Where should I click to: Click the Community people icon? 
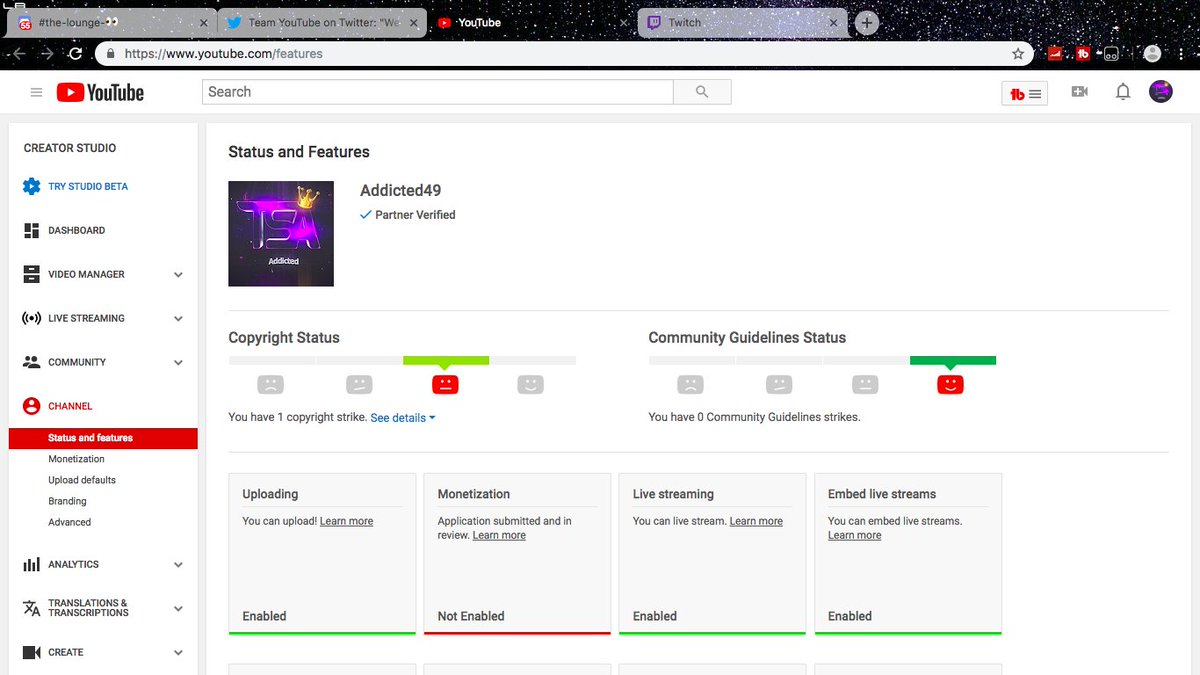click(31, 362)
